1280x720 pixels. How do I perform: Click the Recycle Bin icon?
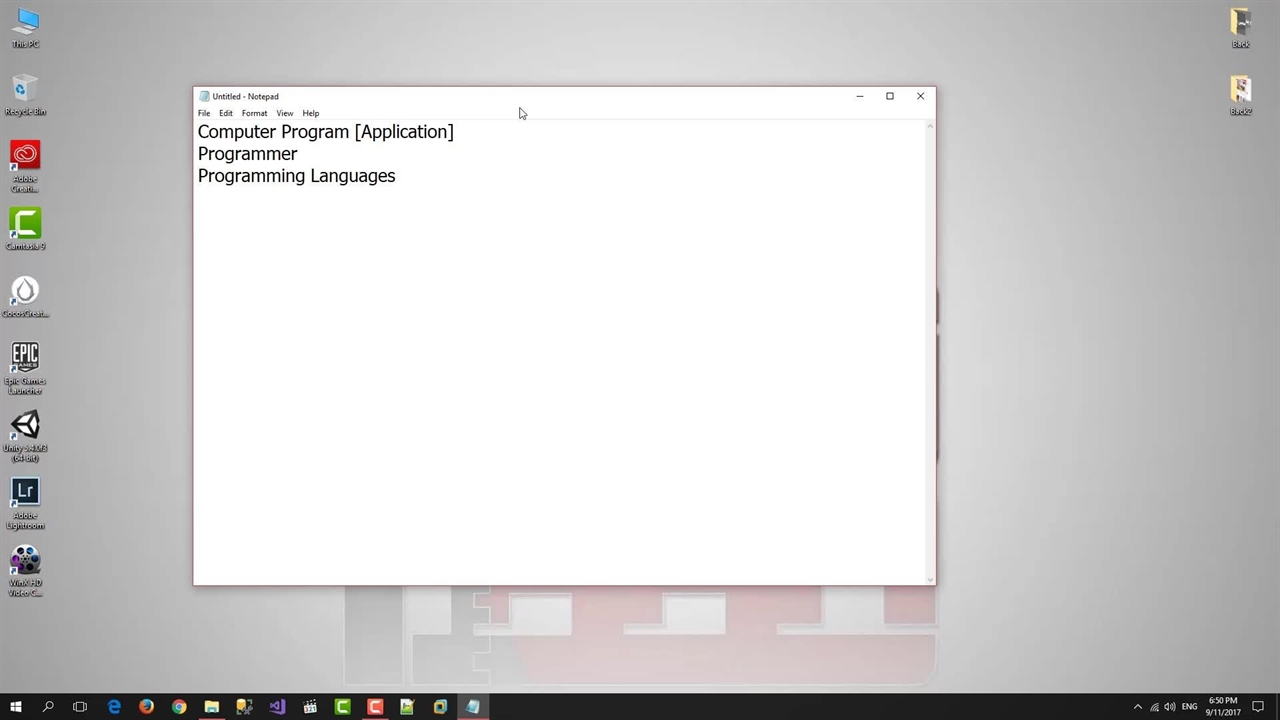[x=25, y=89]
